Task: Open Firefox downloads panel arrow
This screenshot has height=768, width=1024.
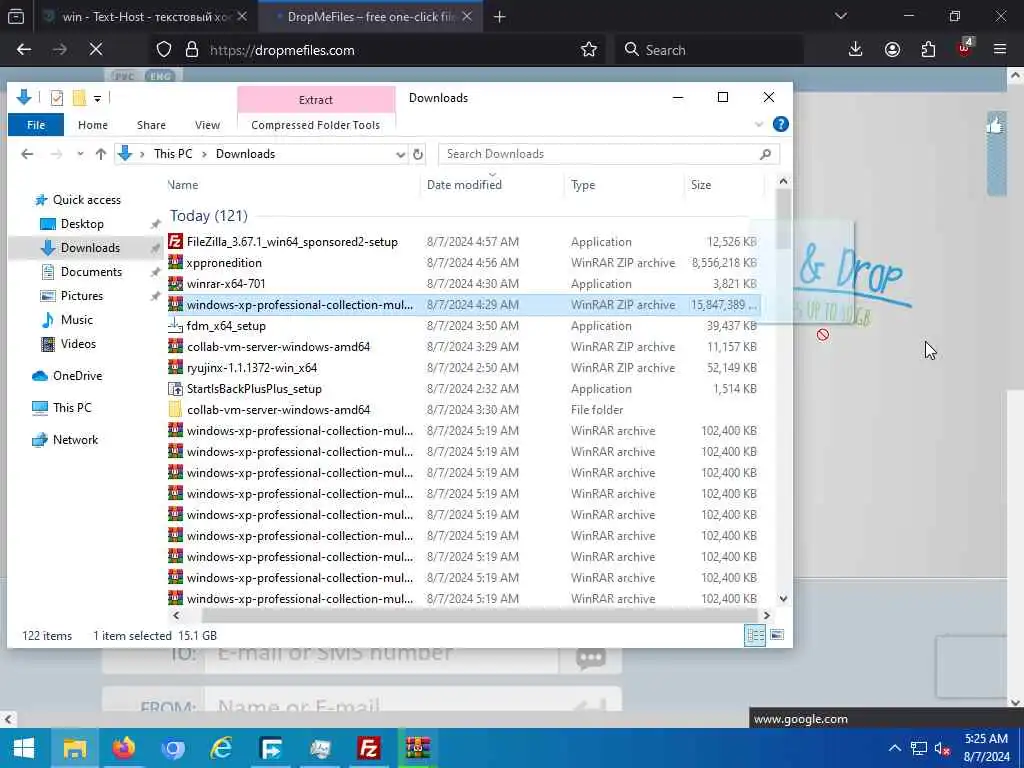Action: pyautogui.click(x=856, y=50)
